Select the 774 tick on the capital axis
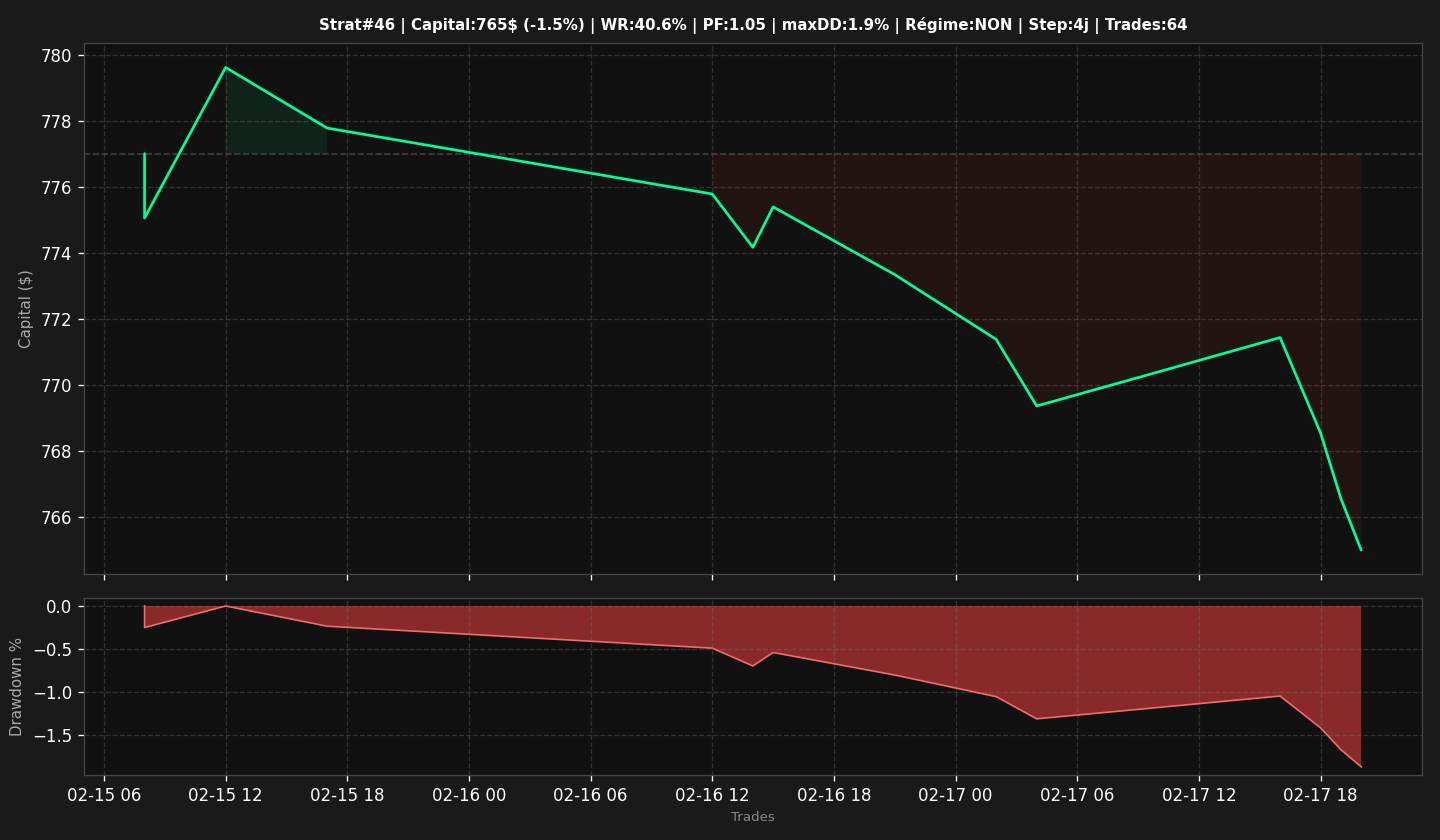The height and width of the screenshot is (840, 1440). (57, 254)
